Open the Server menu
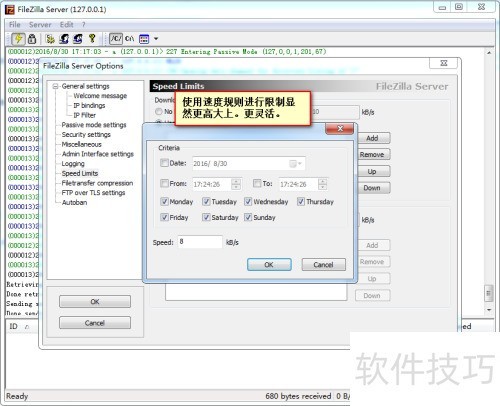 pyautogui.click(x=40, y=25)
